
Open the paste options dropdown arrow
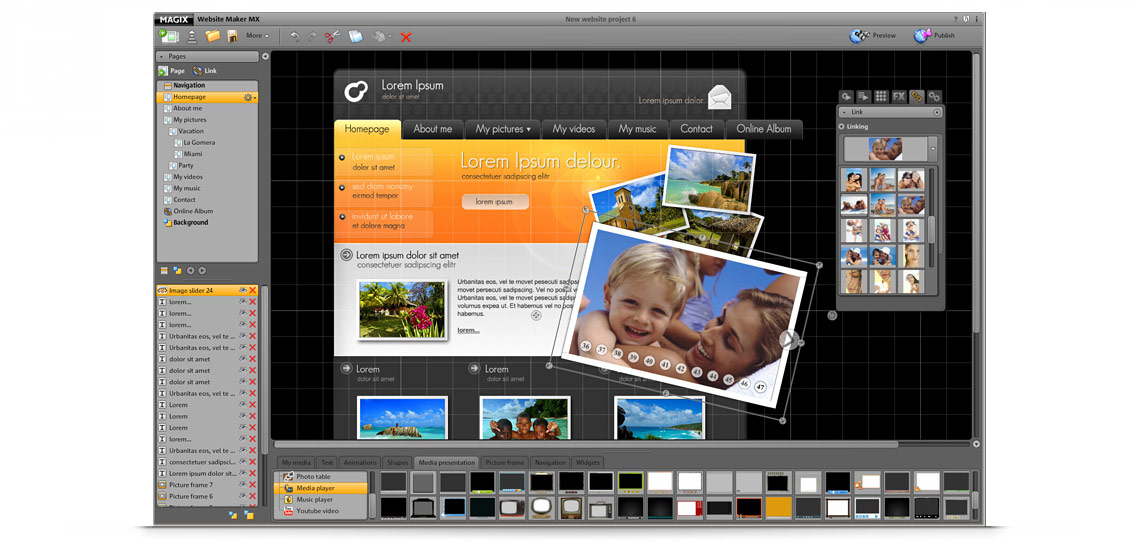click(389, 36)
